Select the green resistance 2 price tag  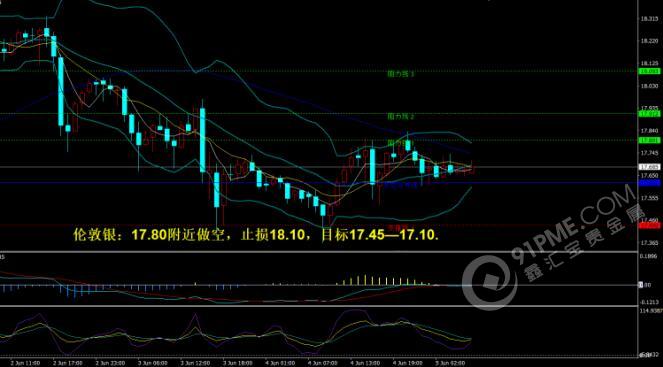click(x=649, y=114)
